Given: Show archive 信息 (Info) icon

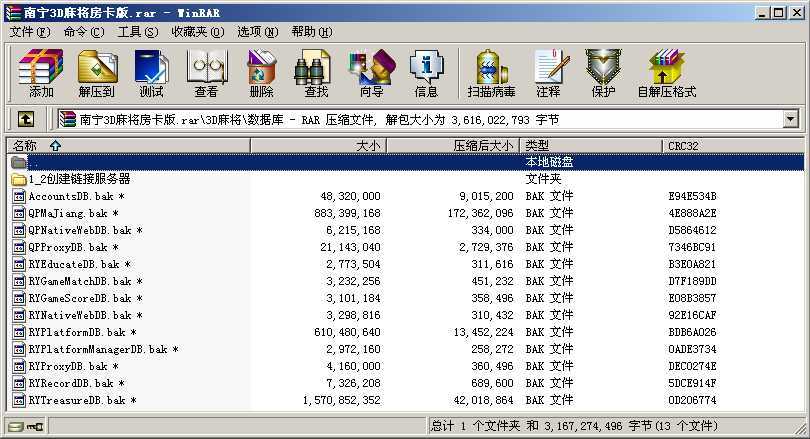Looking at the screenshot, I should click(x=426, y=74).
